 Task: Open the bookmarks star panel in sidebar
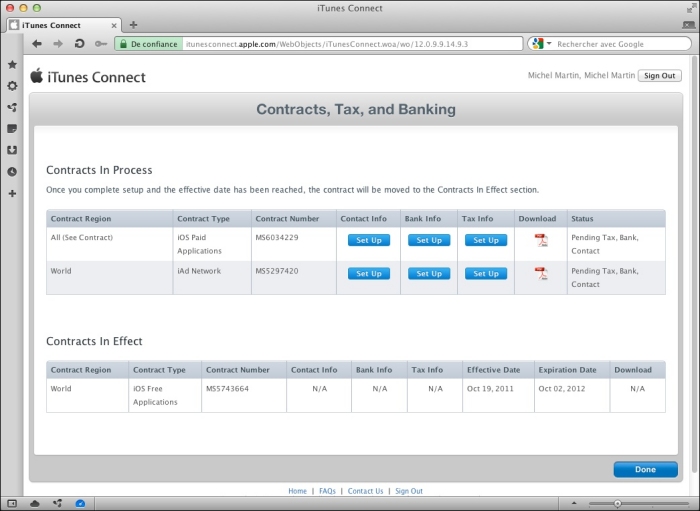click(x=12, y=64)
